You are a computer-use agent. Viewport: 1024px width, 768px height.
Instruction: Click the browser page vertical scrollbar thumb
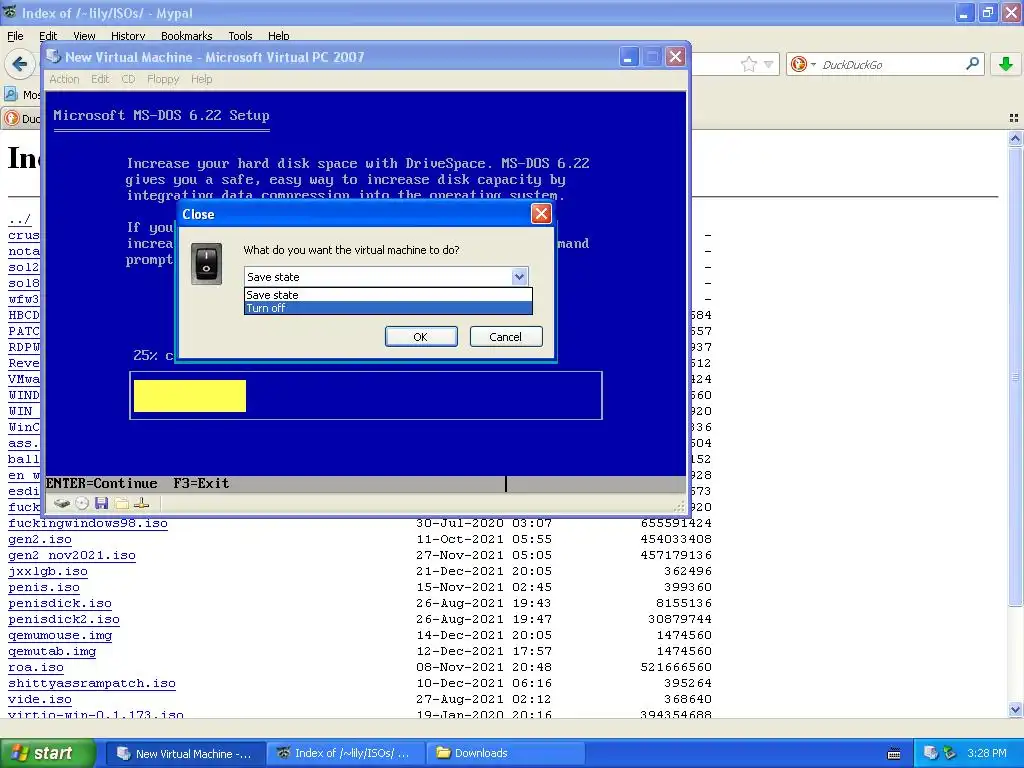click(x=1015, y=377)
